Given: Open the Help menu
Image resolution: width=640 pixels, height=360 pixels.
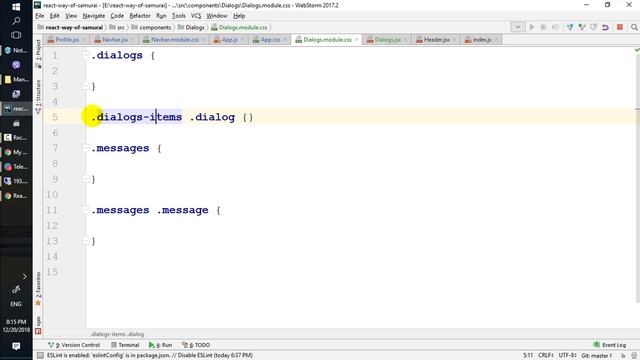Looking at the screenshot, I should click(x=239, y=16).
